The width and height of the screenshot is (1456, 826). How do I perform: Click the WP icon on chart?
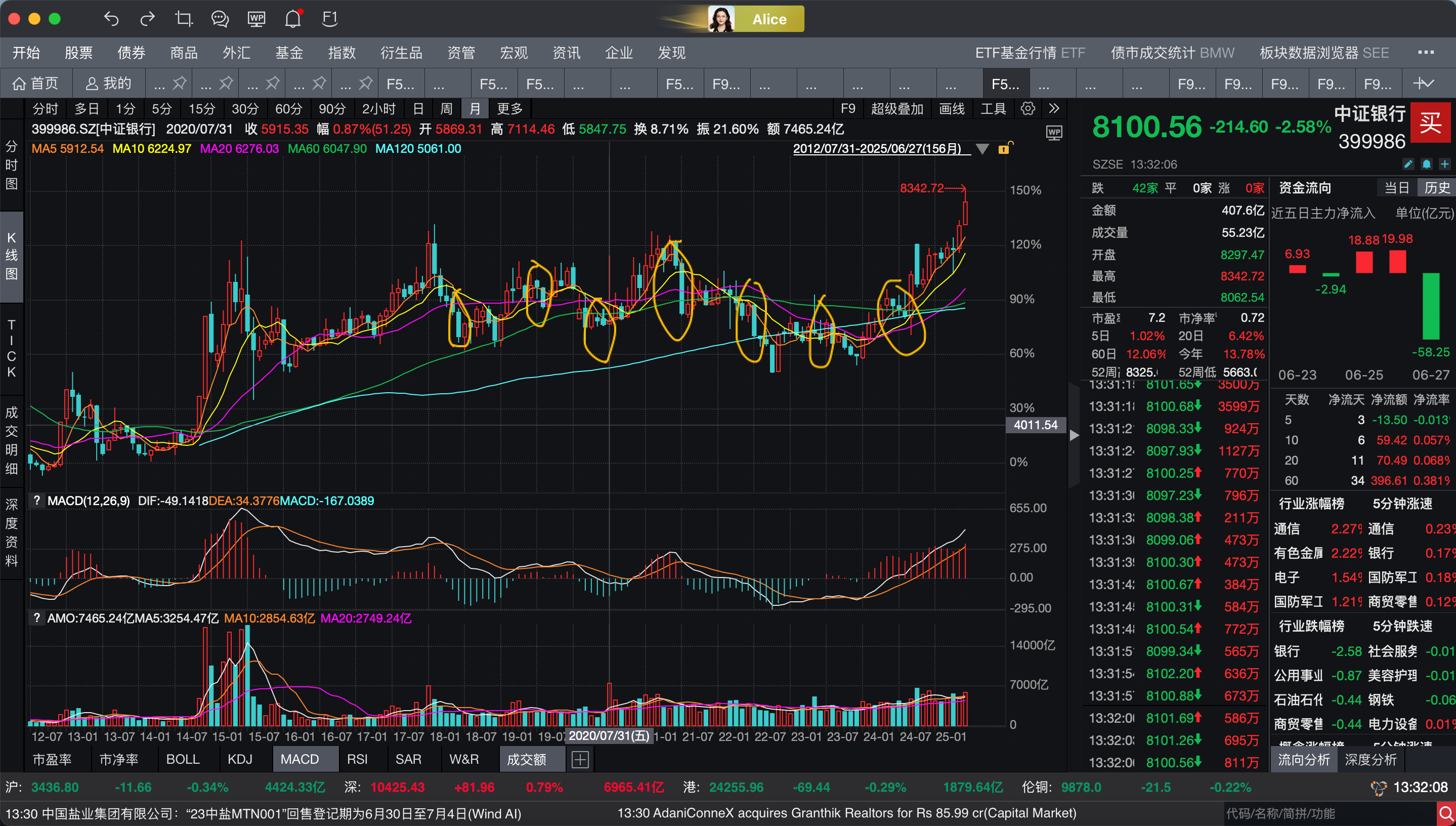coord(1053,133)
